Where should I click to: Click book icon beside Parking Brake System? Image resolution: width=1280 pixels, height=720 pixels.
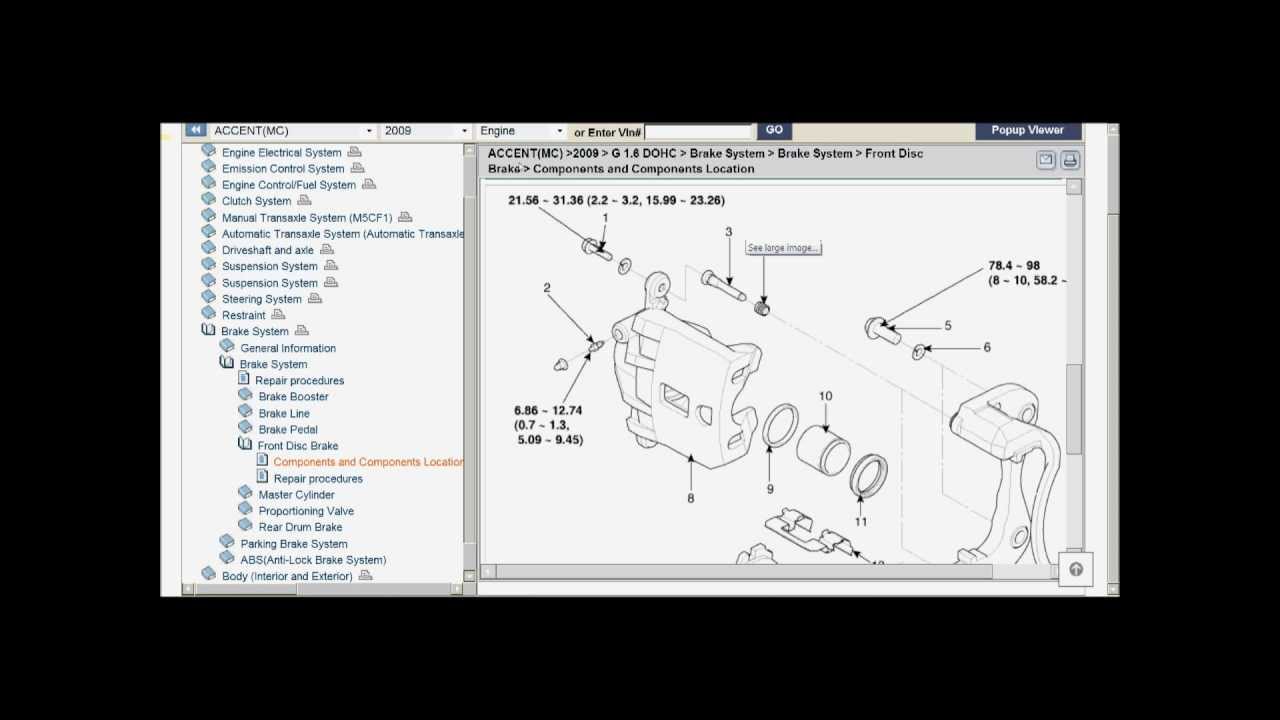pyautogui.click(x=227, y=542)
